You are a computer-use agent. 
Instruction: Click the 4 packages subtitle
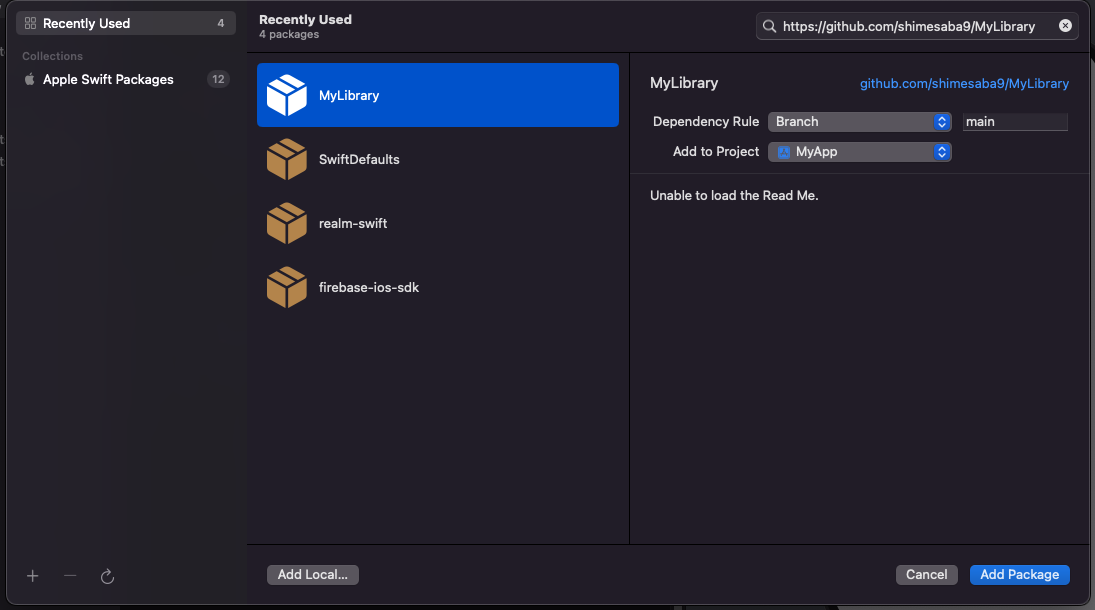(289, 34)
